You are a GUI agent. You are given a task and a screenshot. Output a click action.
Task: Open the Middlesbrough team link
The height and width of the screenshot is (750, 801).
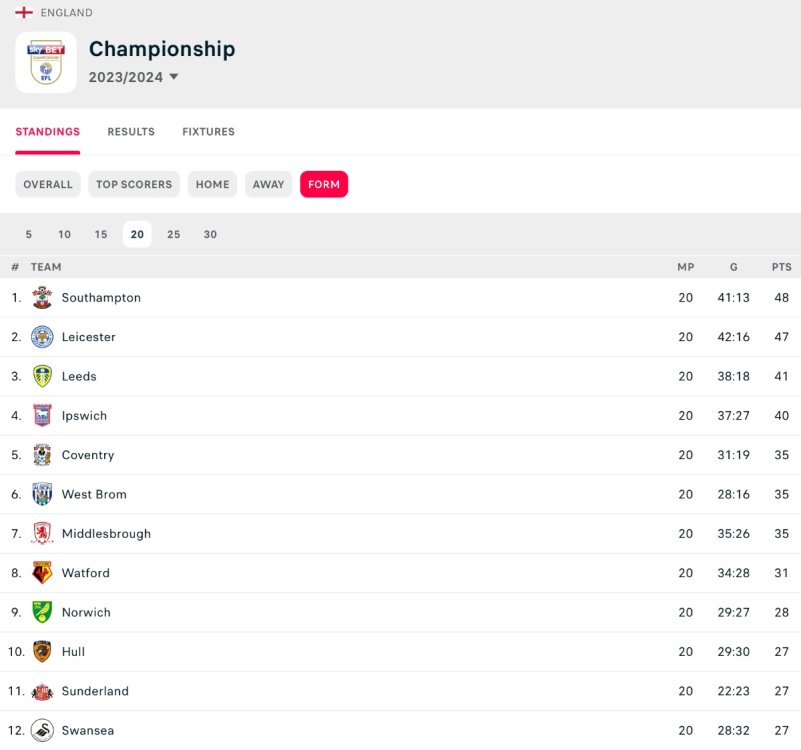pyautogui.click(x=106, y=534)
